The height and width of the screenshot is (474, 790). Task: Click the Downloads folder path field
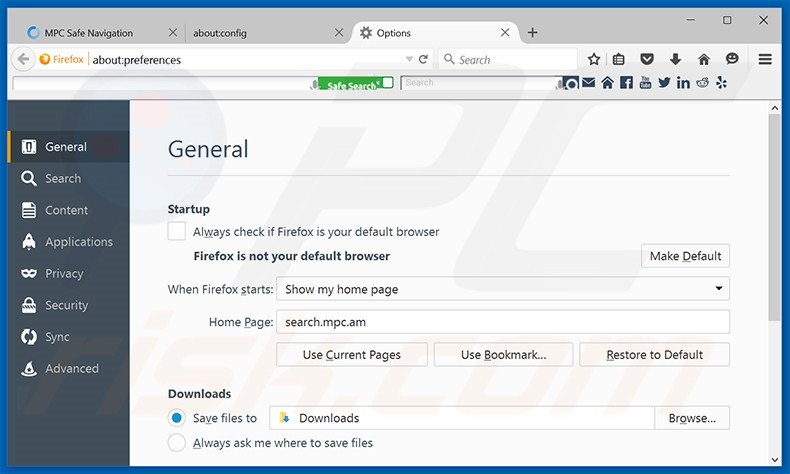(x=462, y=418)
